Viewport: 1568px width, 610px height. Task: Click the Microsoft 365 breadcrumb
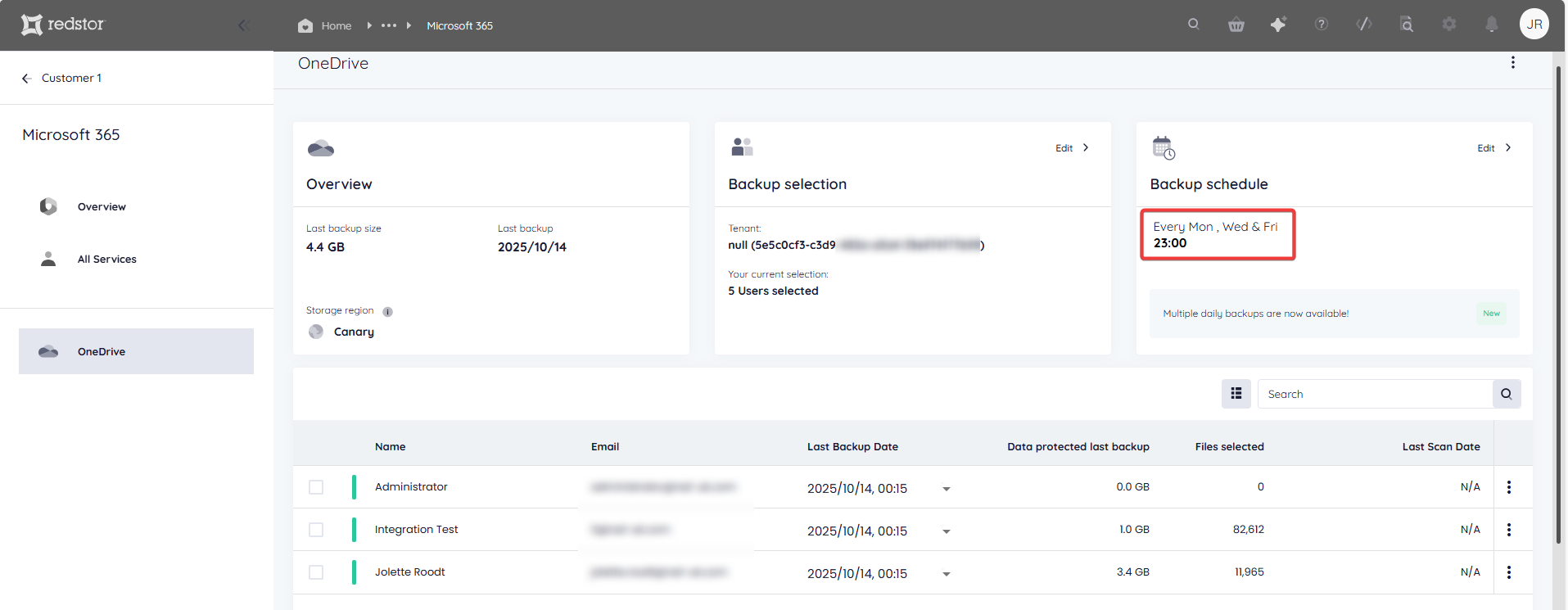[459, 25]
